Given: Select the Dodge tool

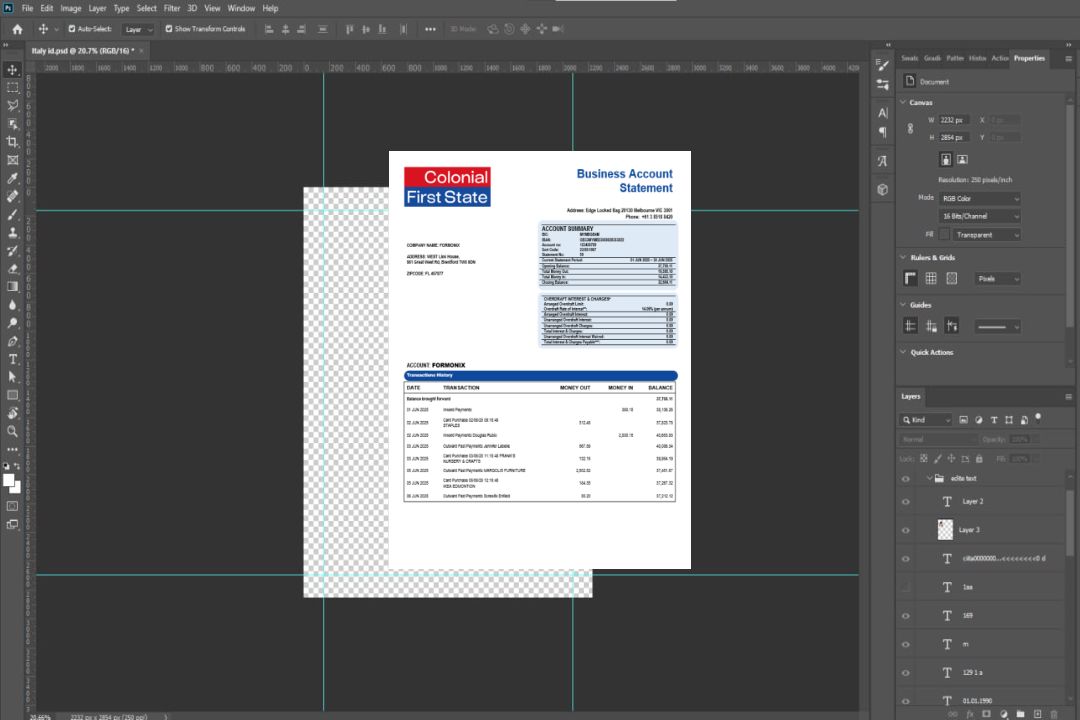Looking at the screenshot, I should coord(12,322).
